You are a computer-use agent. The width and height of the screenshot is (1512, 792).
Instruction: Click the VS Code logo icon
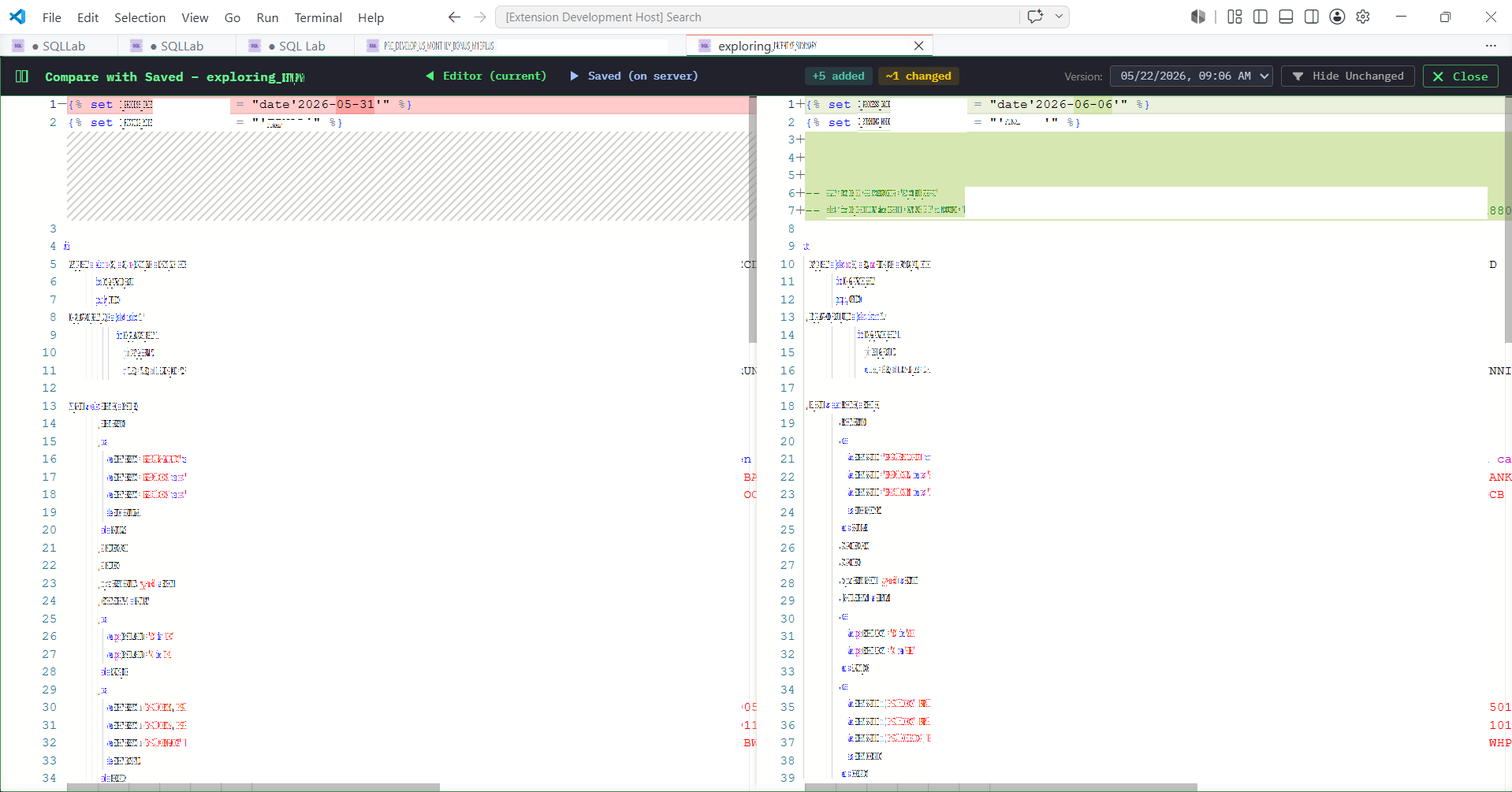point(17,17)
